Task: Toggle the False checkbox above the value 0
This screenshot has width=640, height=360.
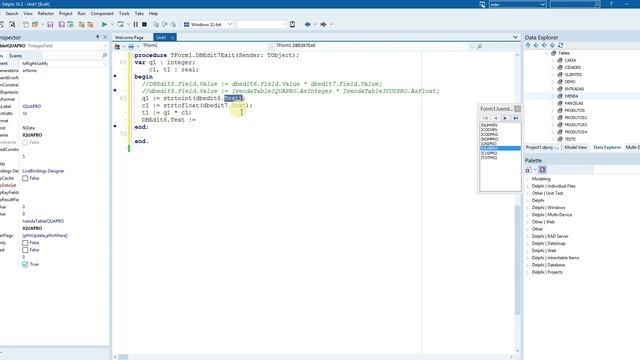Action: click(x=25, y=250)
